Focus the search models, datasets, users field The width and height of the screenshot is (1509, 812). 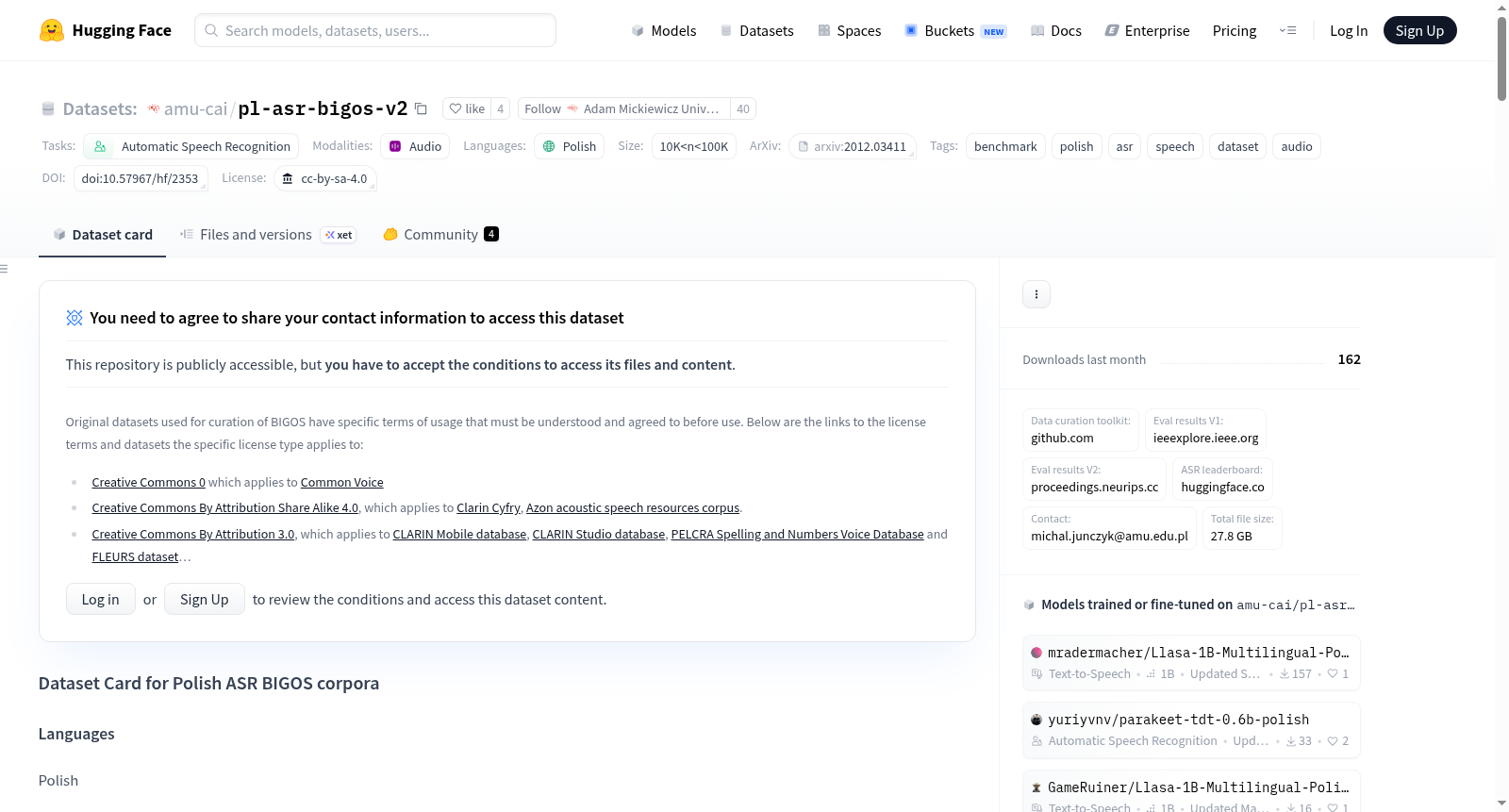point(375,30)
